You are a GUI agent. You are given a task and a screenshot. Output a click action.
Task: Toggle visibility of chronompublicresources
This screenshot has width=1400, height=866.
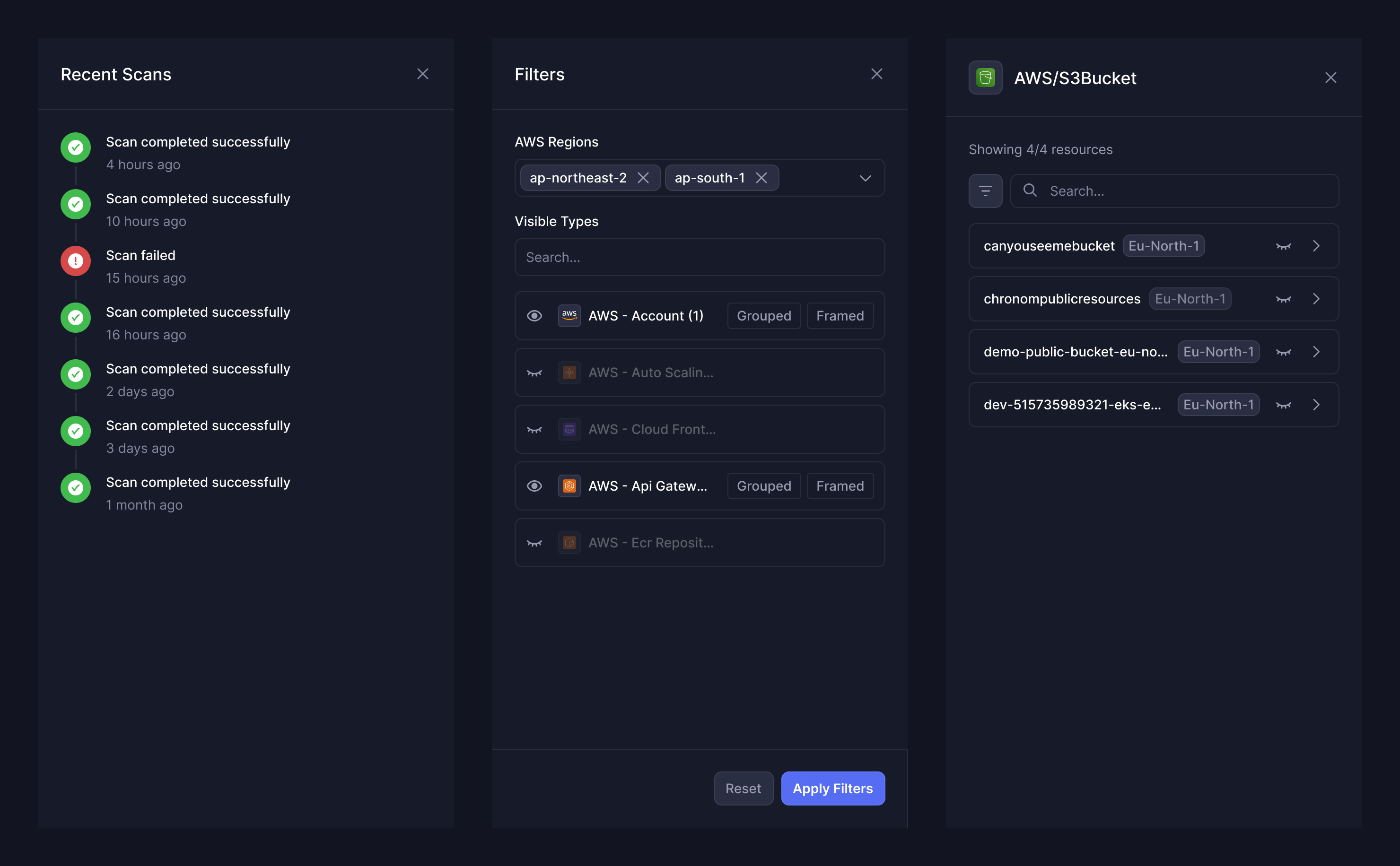1283,299
